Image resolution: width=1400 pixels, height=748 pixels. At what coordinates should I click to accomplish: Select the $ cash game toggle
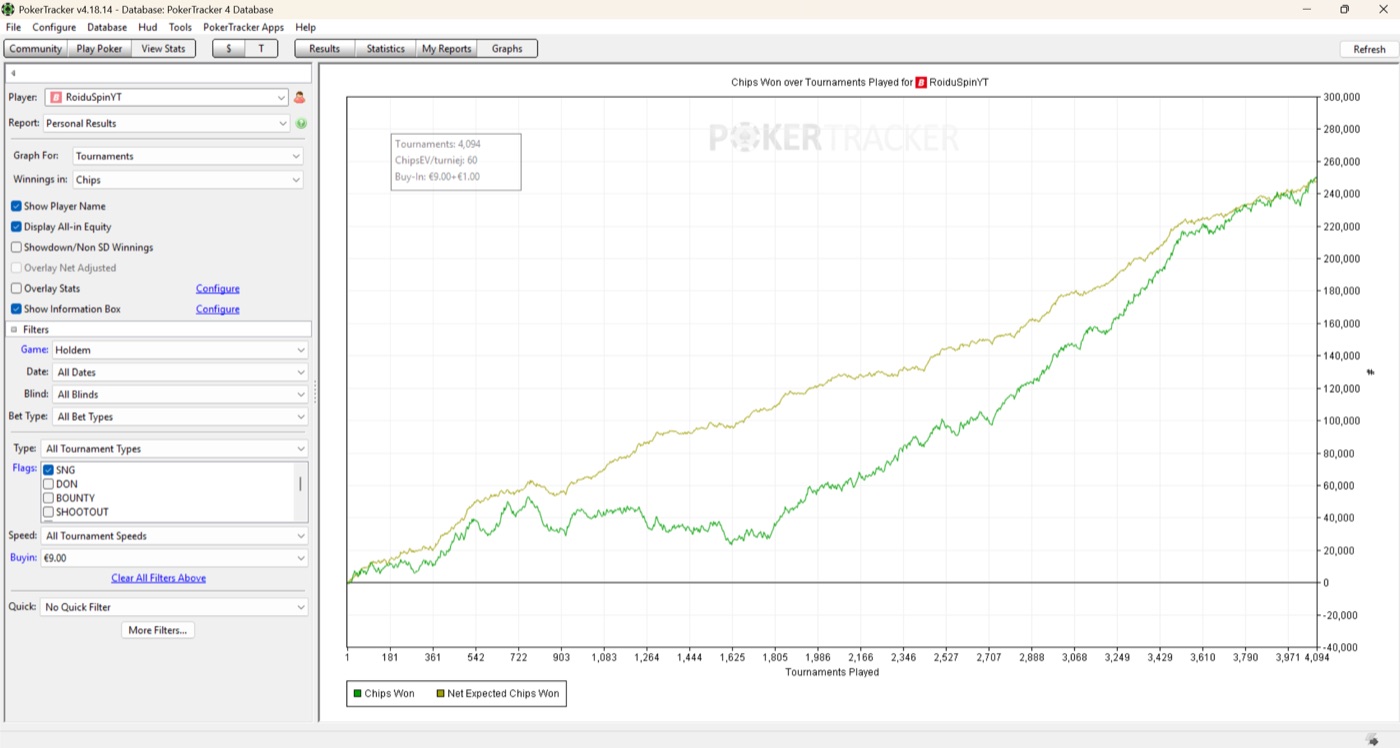pyautogui.click(x=229, y=48)
